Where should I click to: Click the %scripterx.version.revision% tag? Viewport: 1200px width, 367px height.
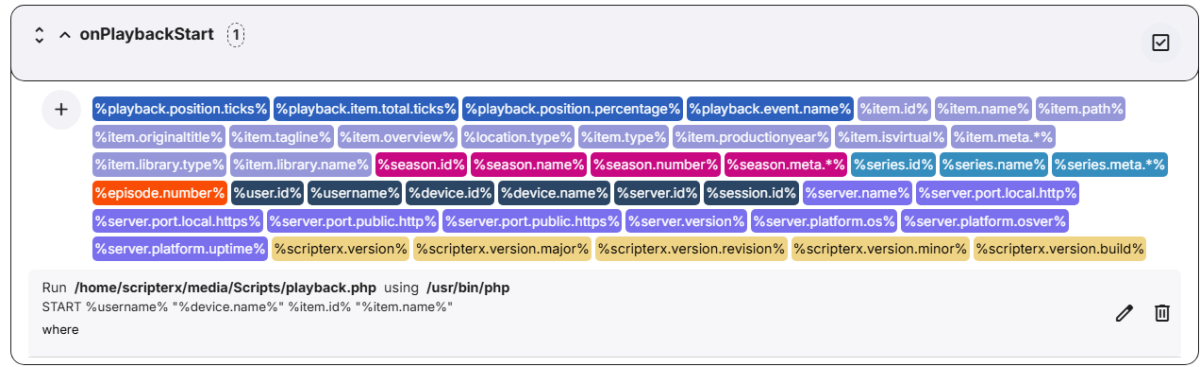691,248
